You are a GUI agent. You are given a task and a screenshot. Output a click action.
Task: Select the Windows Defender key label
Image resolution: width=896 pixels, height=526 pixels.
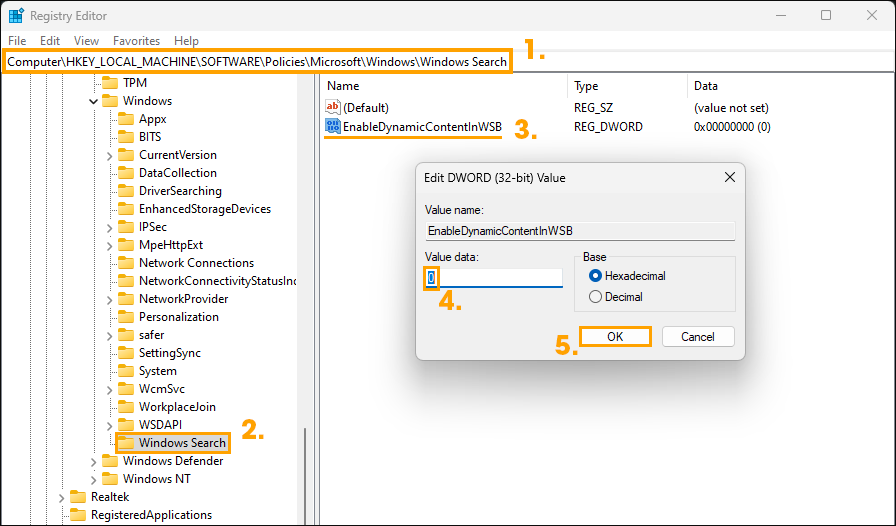click(173, 461)
